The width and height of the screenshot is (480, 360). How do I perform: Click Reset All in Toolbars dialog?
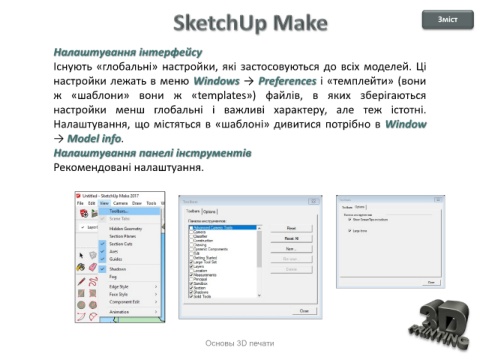click(291, 239)
